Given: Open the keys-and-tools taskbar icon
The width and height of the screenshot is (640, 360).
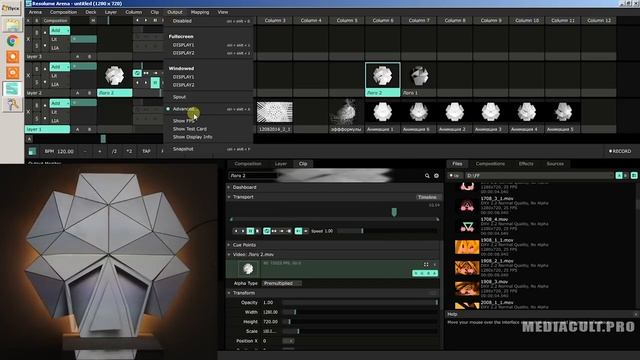Looking at the screenshot, I should [x=12, y=104].
